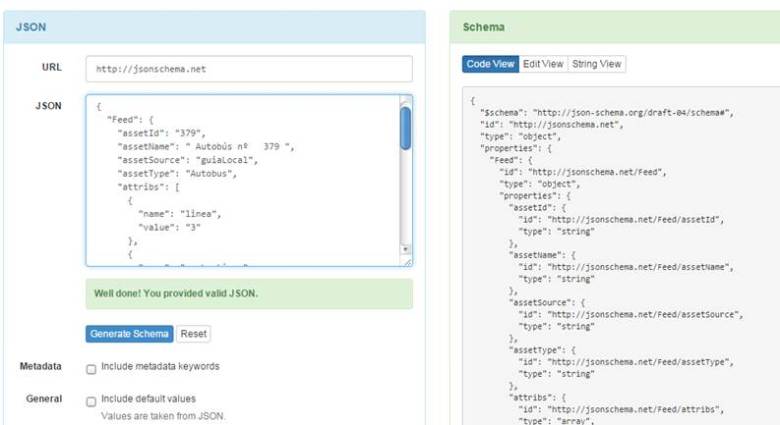
Task: Click the Metadata section label
Action: coord(41,367)
